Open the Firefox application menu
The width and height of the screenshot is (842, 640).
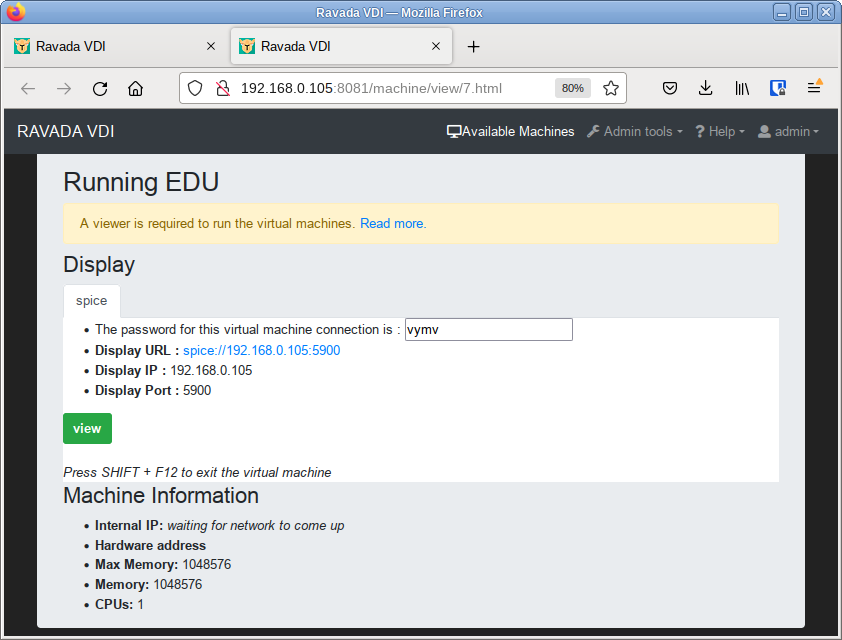pyautogui.click(x=814, y=88)
